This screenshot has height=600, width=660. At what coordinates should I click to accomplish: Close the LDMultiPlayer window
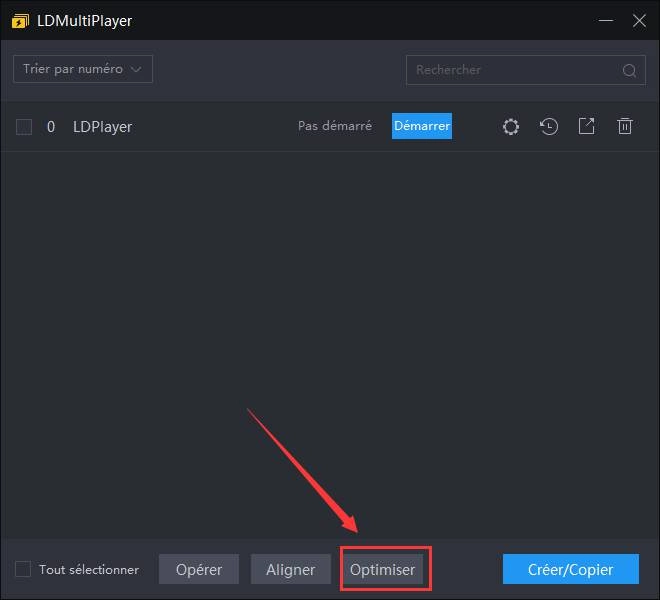[x=639, y=20]
